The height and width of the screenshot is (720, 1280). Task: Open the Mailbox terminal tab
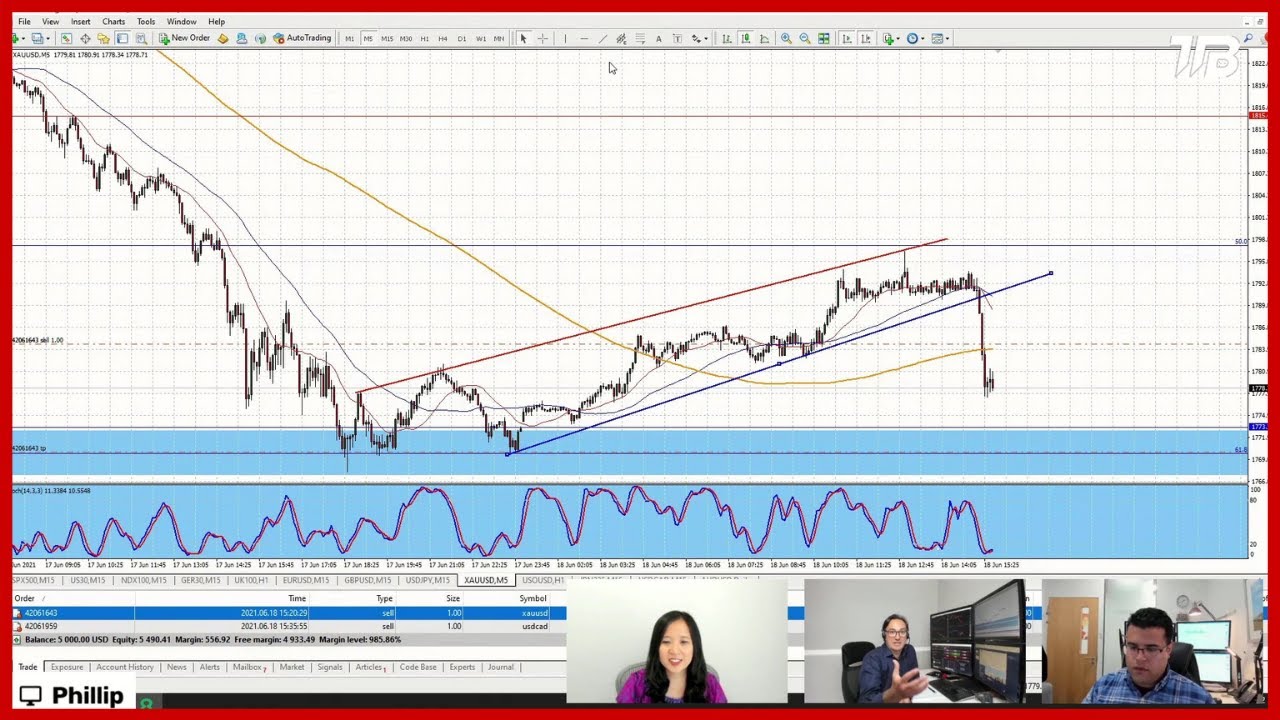coord(247,667)
